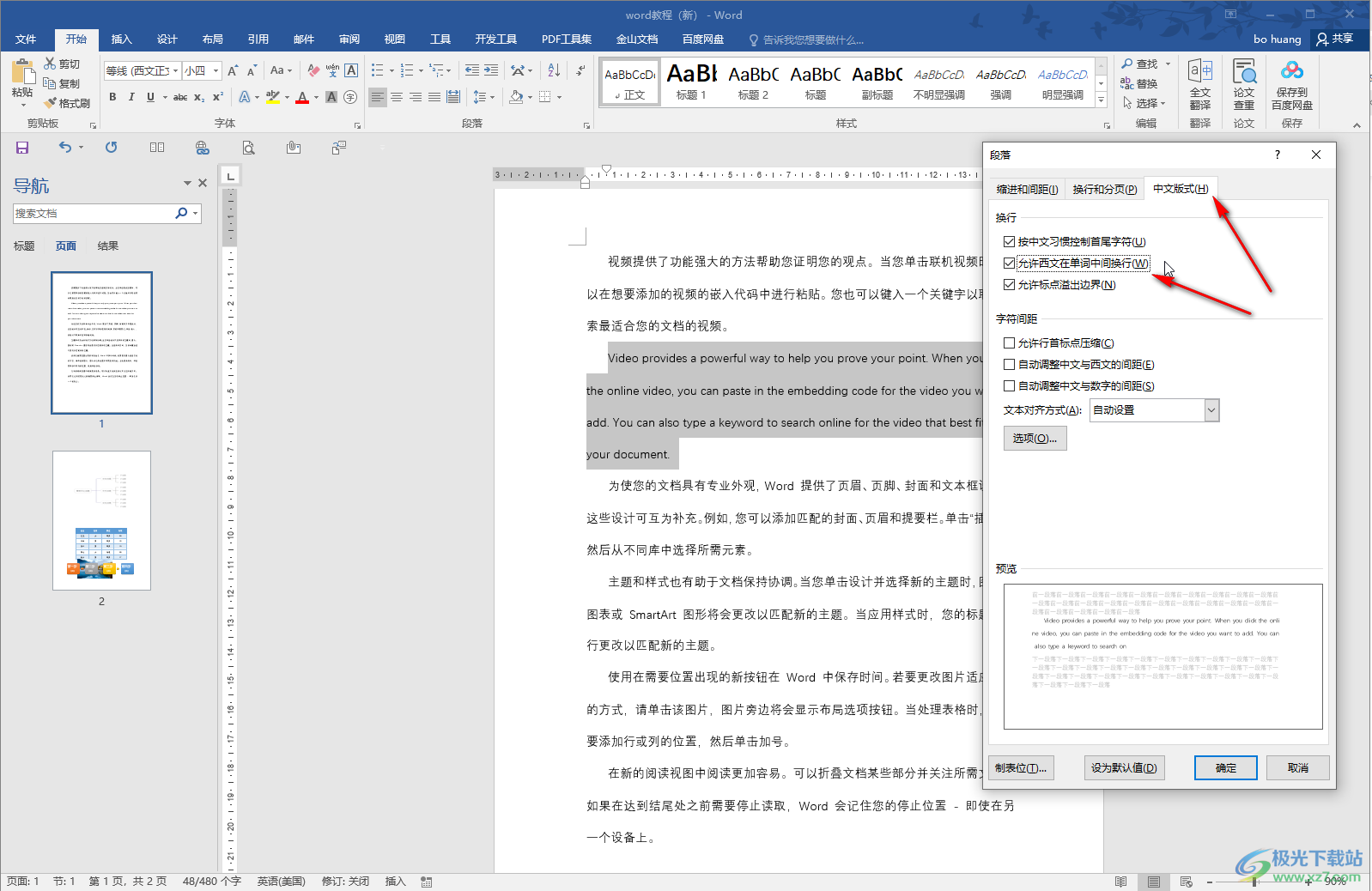Cancel the paragraph dialog

(x=1298, y=768)
